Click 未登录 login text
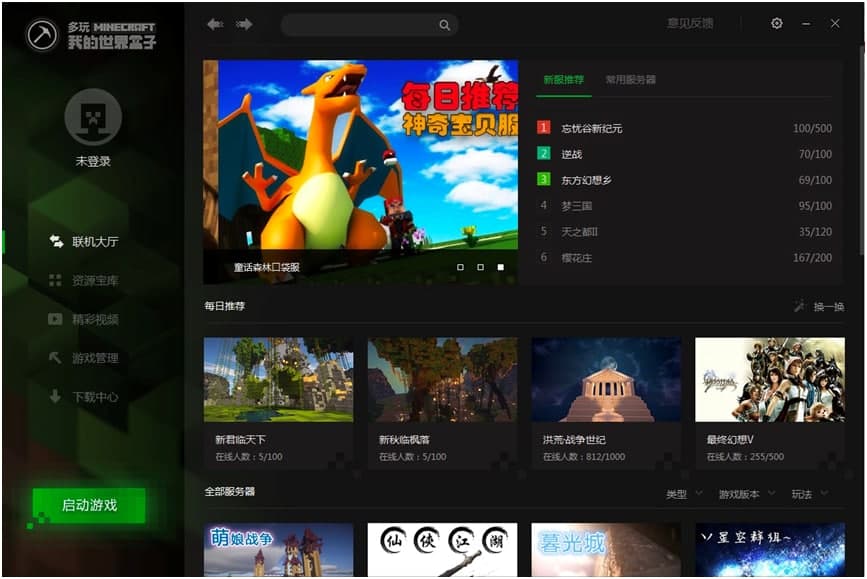The height and width of the screenshot is (579, 867). tap(93, 161)
